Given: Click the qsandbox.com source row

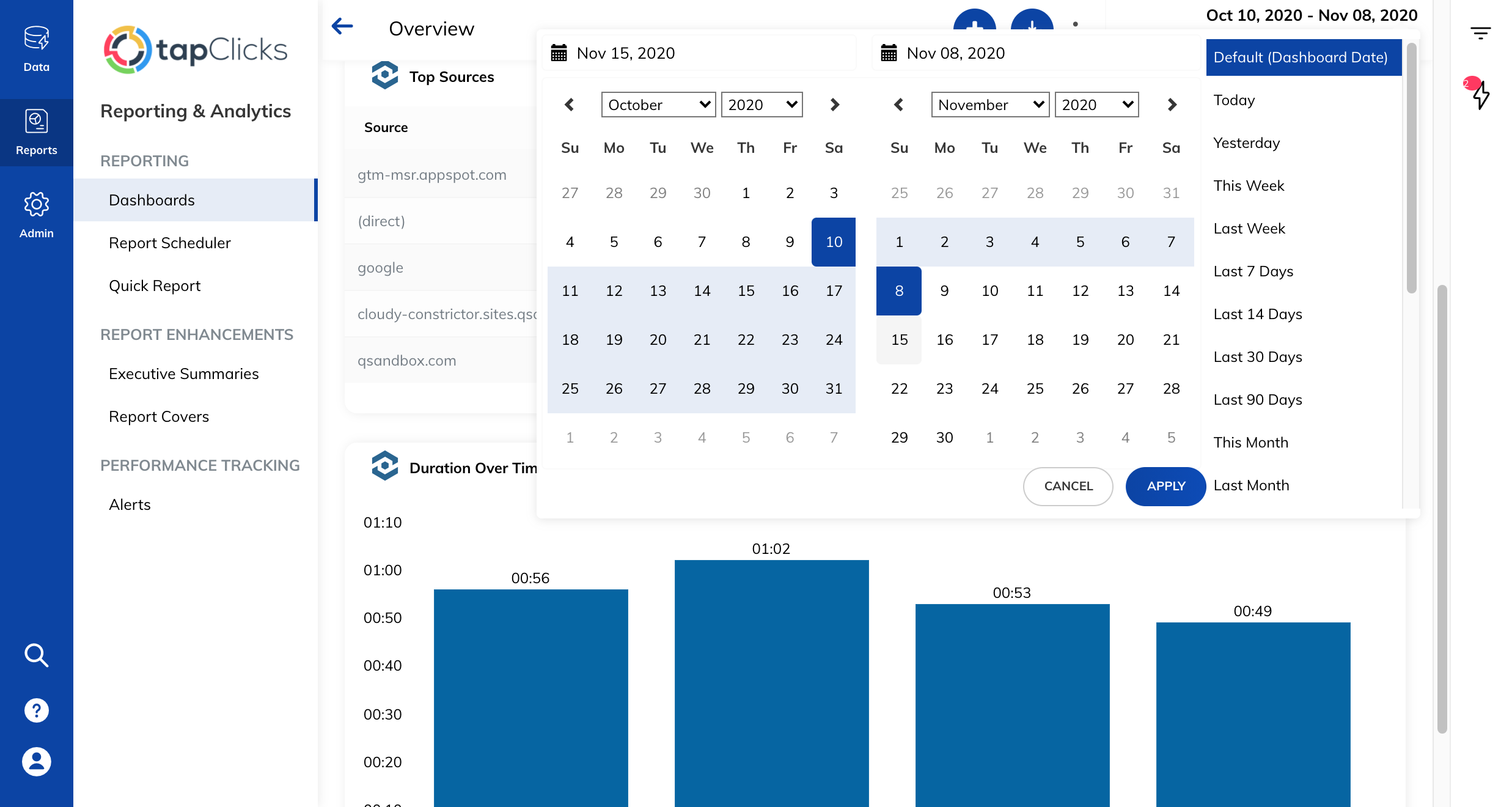Looking at the screenshot, I should click(x=441, y=361).
